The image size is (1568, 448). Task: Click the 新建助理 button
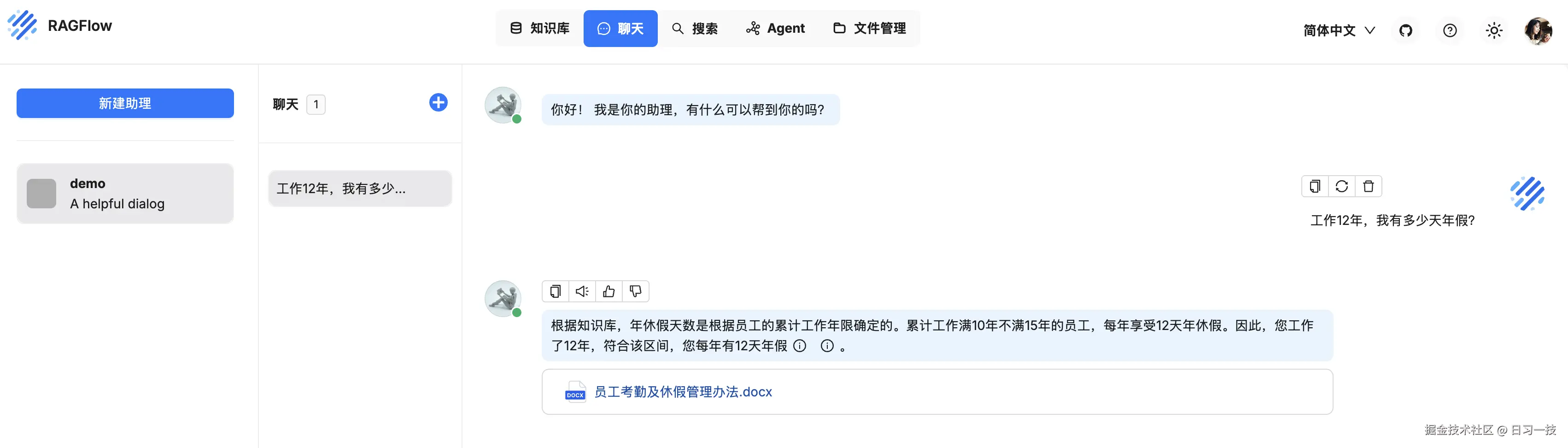click(x=125, y=103)
